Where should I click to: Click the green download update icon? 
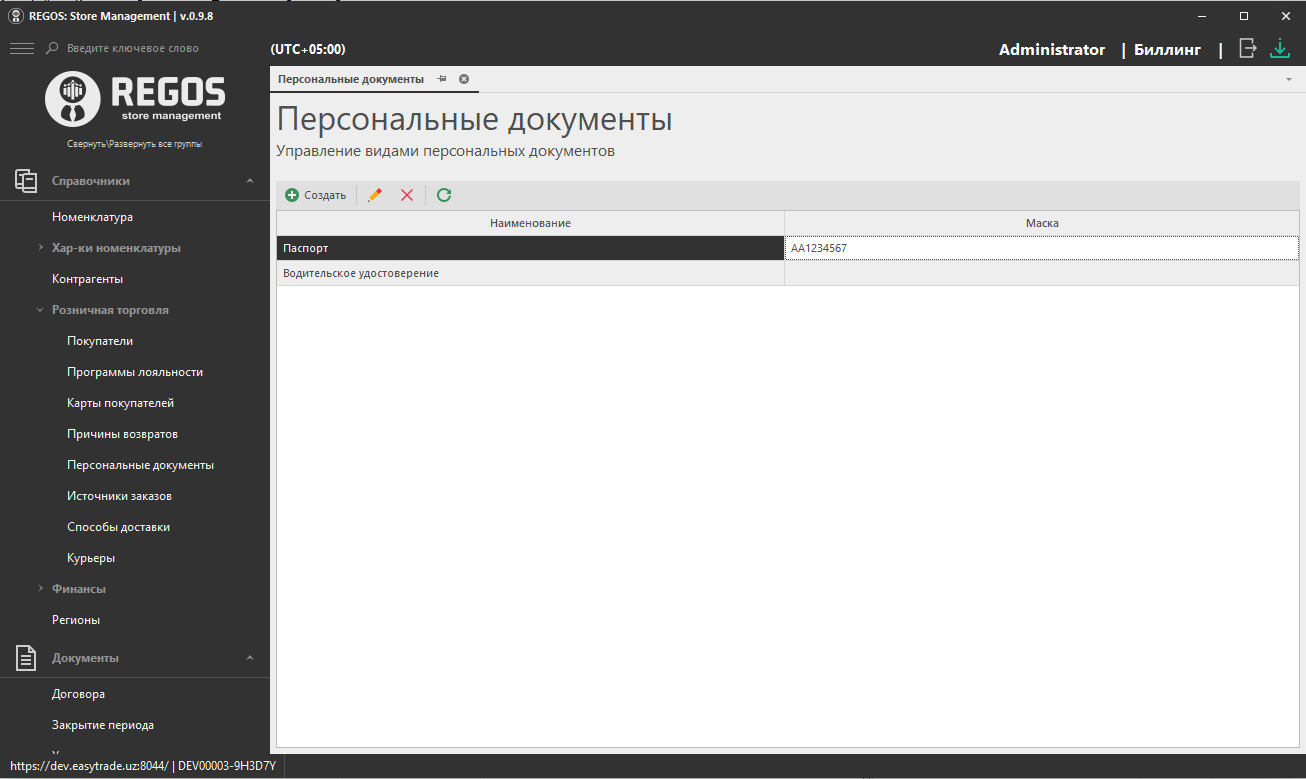click(x=1280, y=48)
